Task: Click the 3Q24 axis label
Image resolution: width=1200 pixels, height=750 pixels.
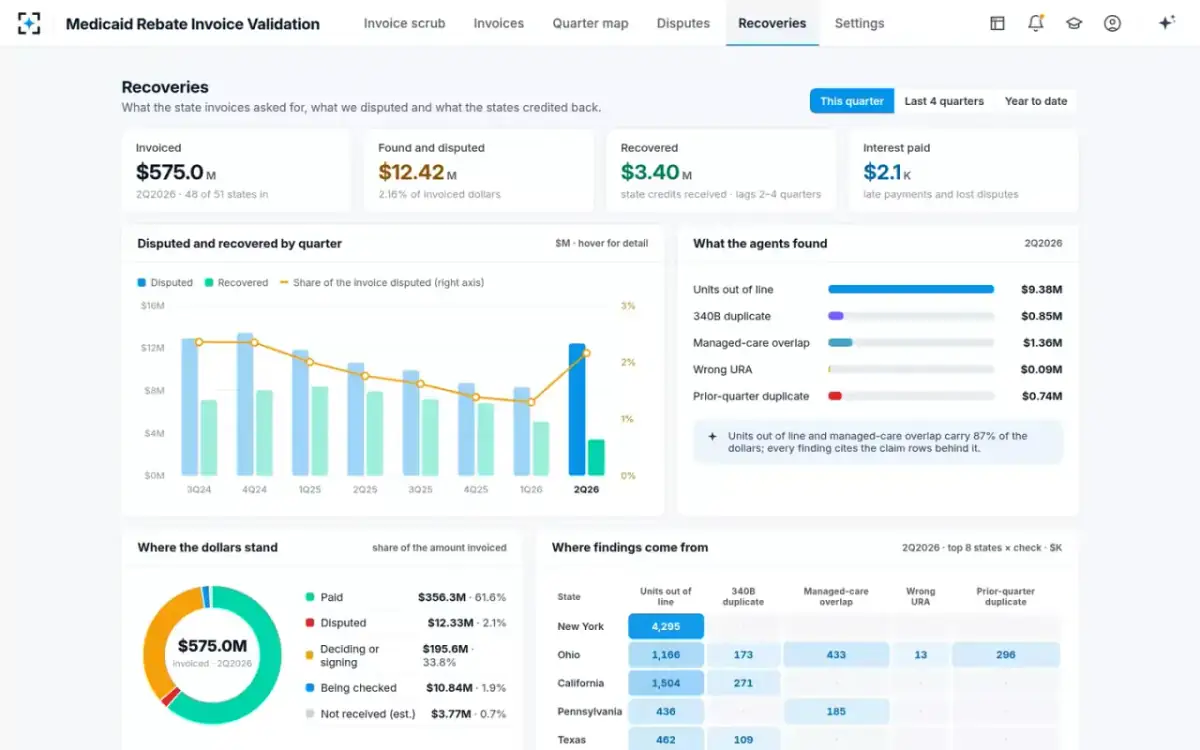Action: (x=199, y=490)
